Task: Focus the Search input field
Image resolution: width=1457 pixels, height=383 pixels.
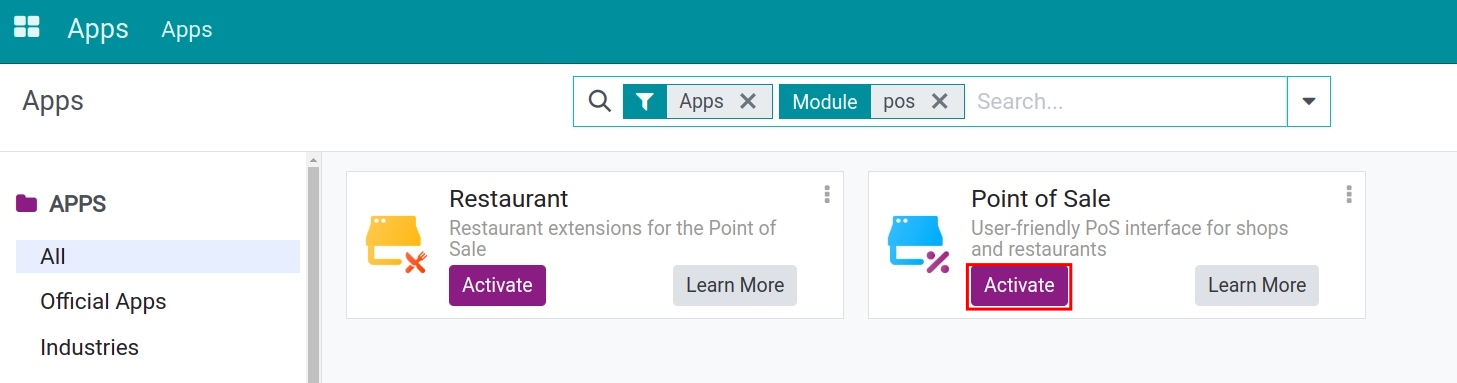Action: click(1128, 101)
